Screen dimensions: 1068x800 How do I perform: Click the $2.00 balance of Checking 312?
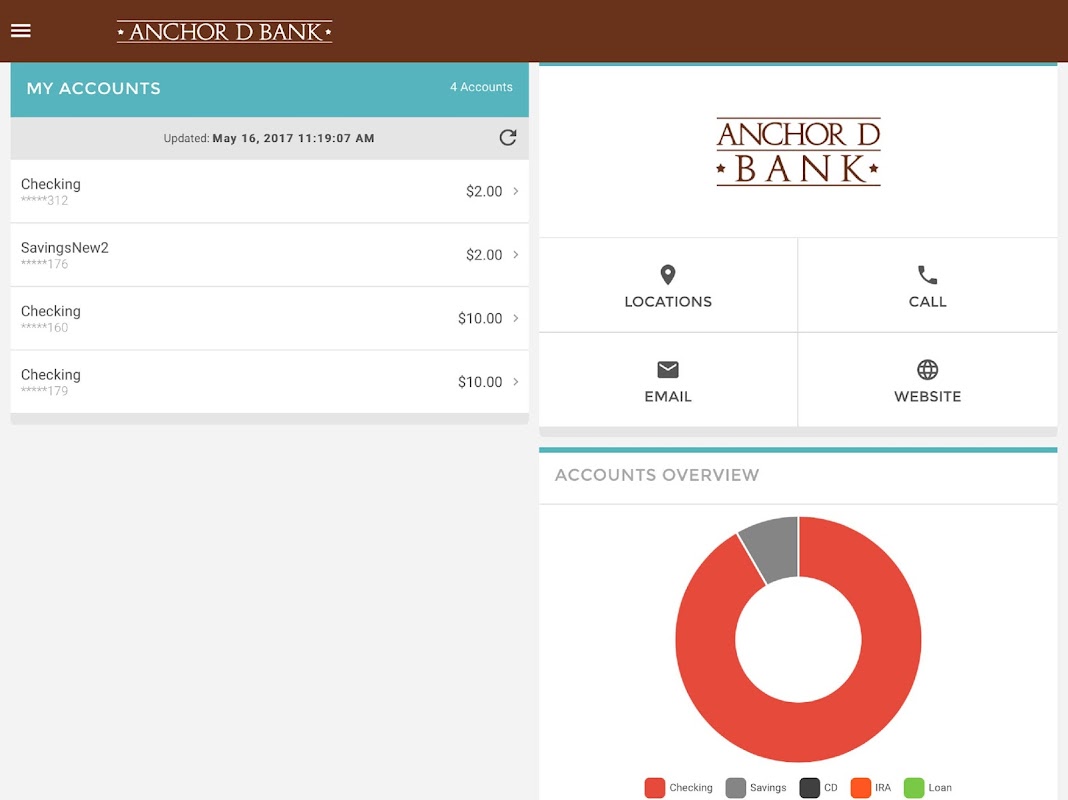(x=484, y=191)
